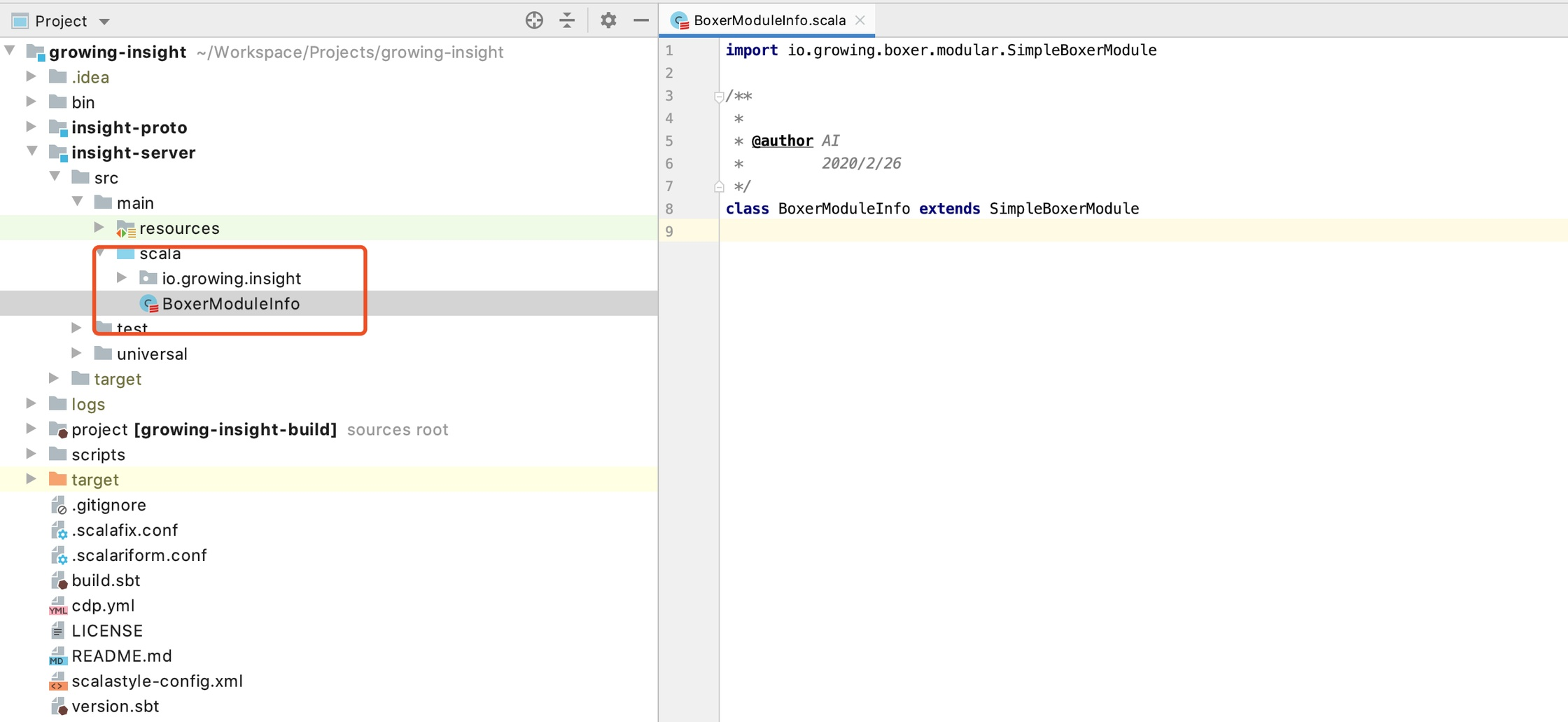
Task: Select the scripts folder name
Action: pos(98,454)
